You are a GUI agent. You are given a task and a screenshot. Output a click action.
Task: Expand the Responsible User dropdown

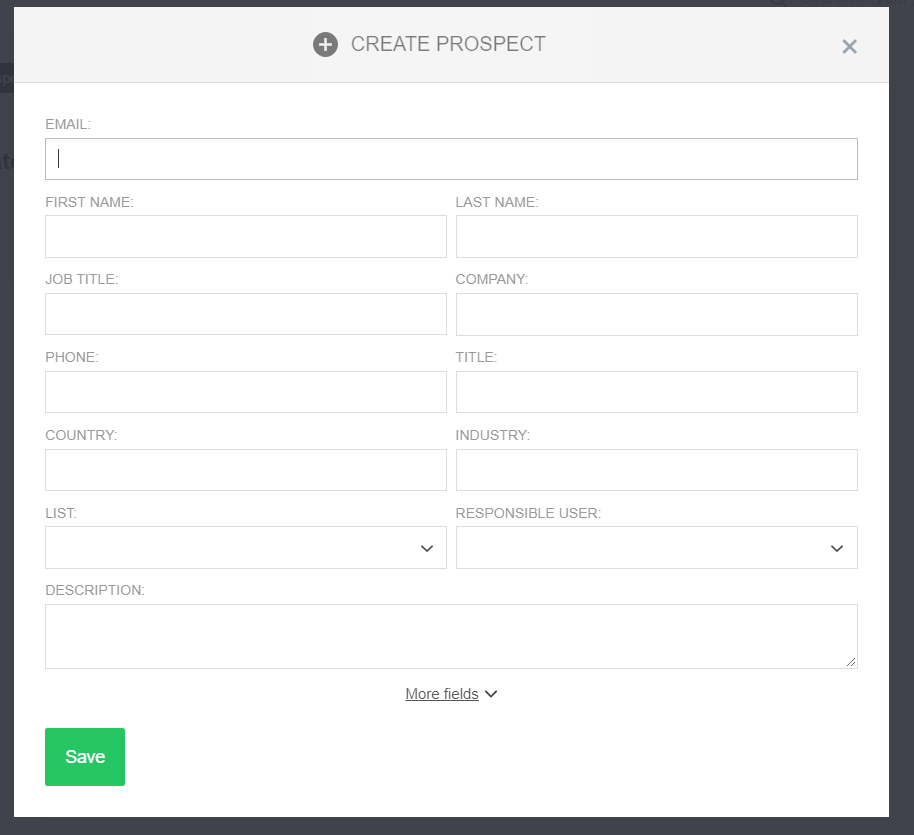coord(656,548)
